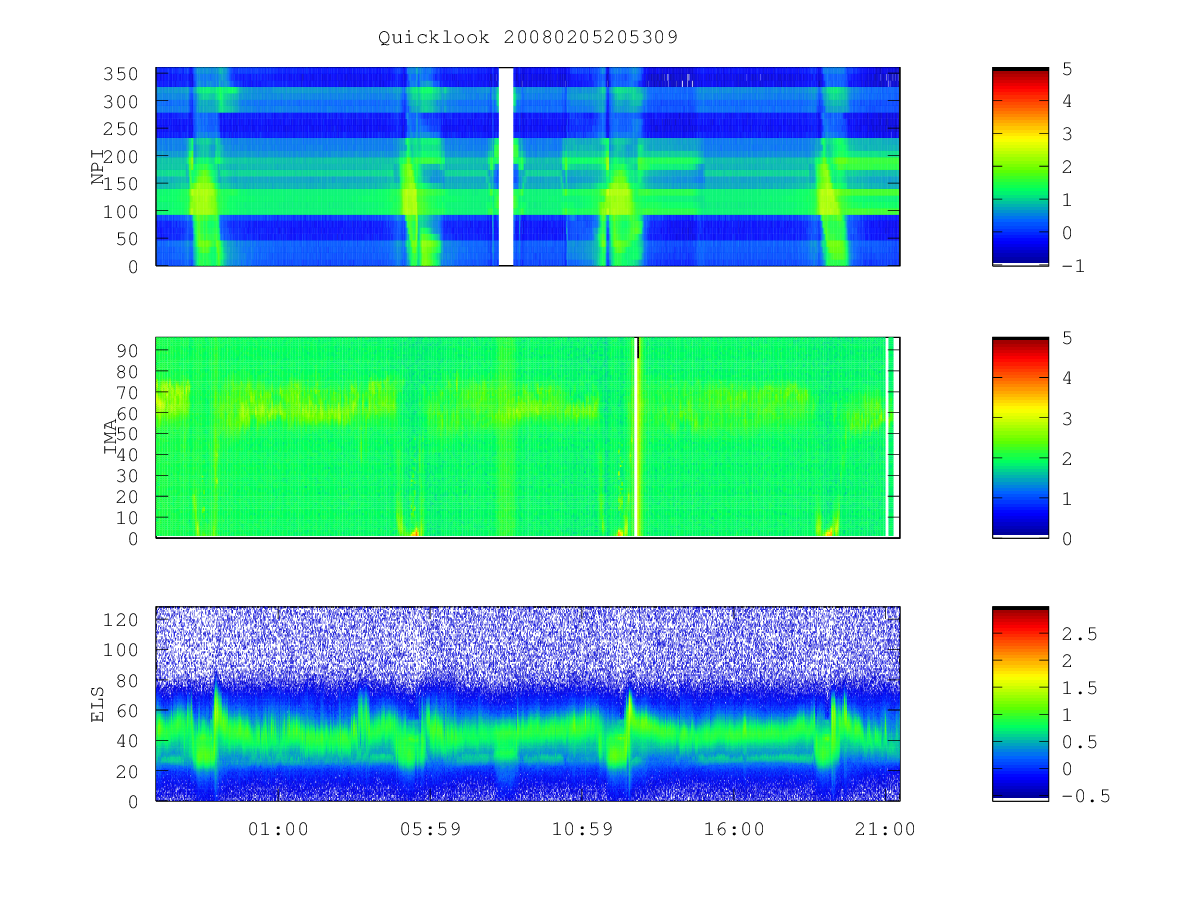Click the 5 label on IMA colorbar
Image resolution: width=1200 pixels, height=900 pixels.
(1065, 337)
